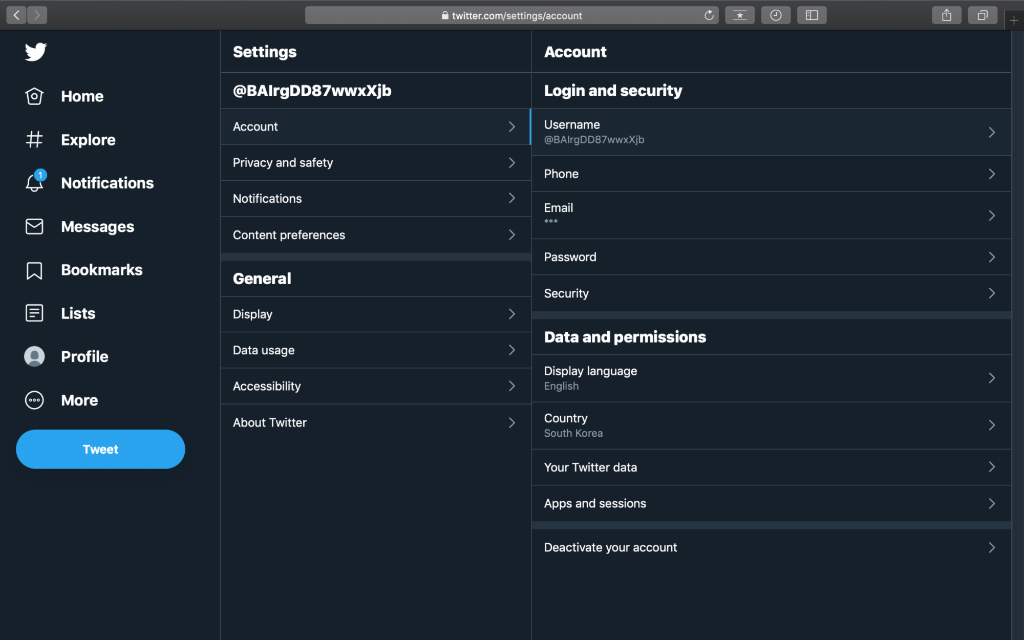Open Your Twitter data

pyautogui.click(x=771, y=467)
